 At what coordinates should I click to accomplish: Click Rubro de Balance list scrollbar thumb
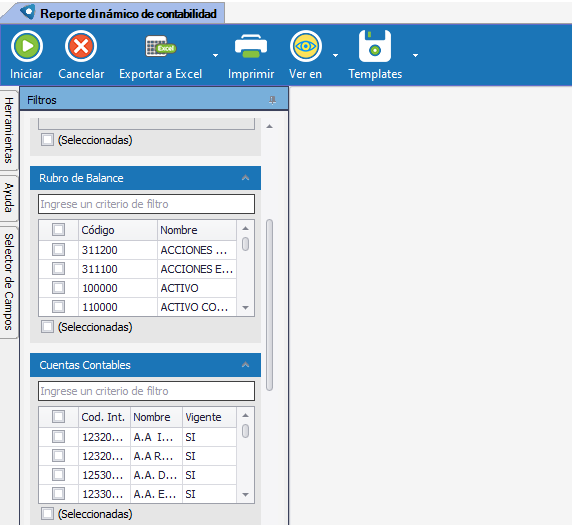246,244
